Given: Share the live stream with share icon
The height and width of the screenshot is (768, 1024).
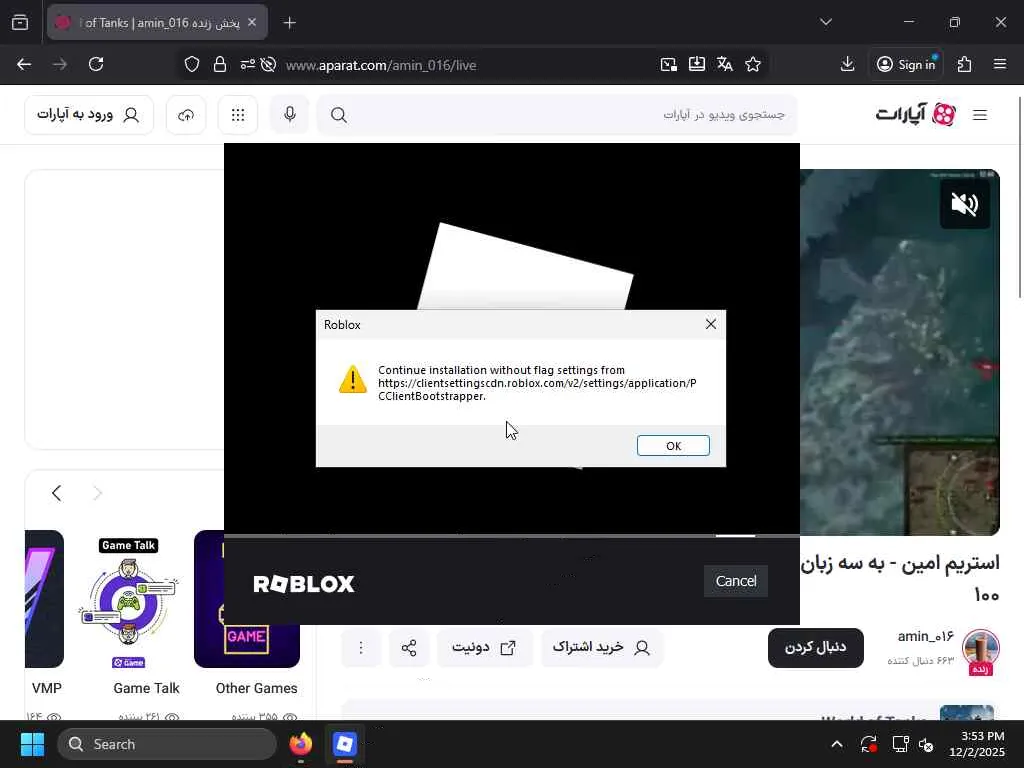Looking at the screenshot, I should click(x=409, y=647).
